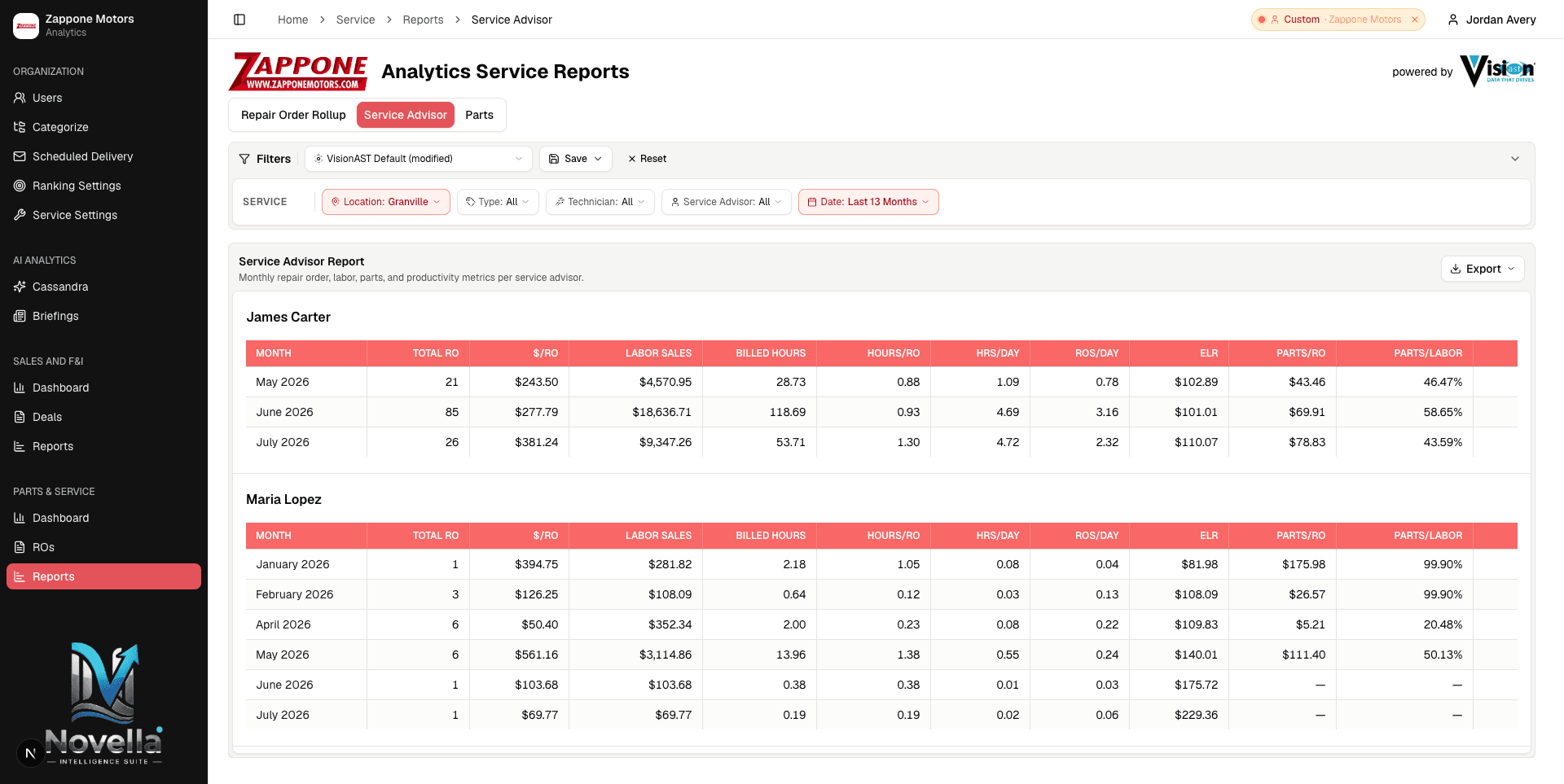
Task: Open Categorize in sidebar
Action: (103, 127)
